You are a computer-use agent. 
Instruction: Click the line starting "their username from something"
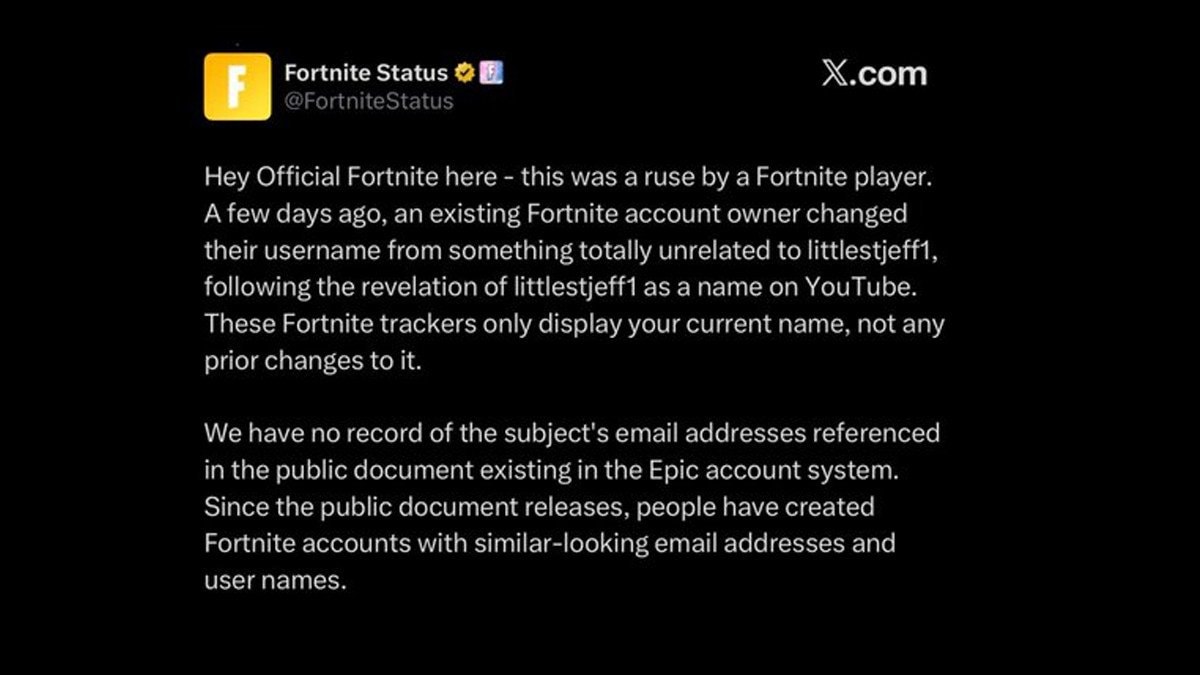pyautogui.click(x=571, y=251)
